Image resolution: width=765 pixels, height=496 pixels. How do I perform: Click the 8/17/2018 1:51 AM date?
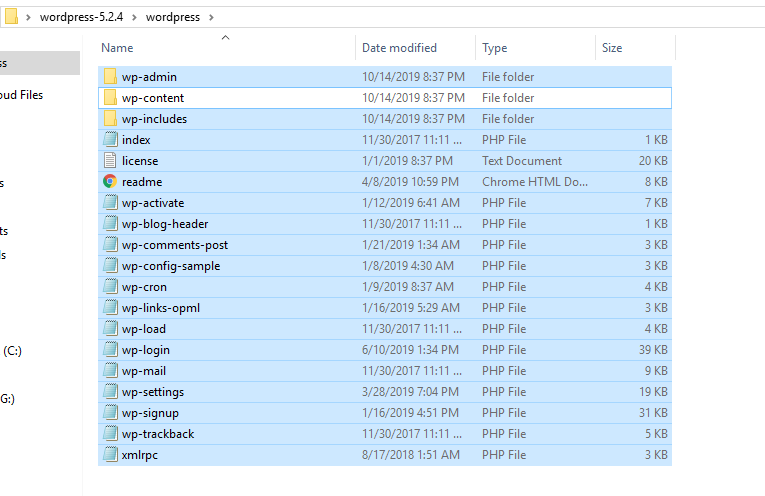click(410, 454)
